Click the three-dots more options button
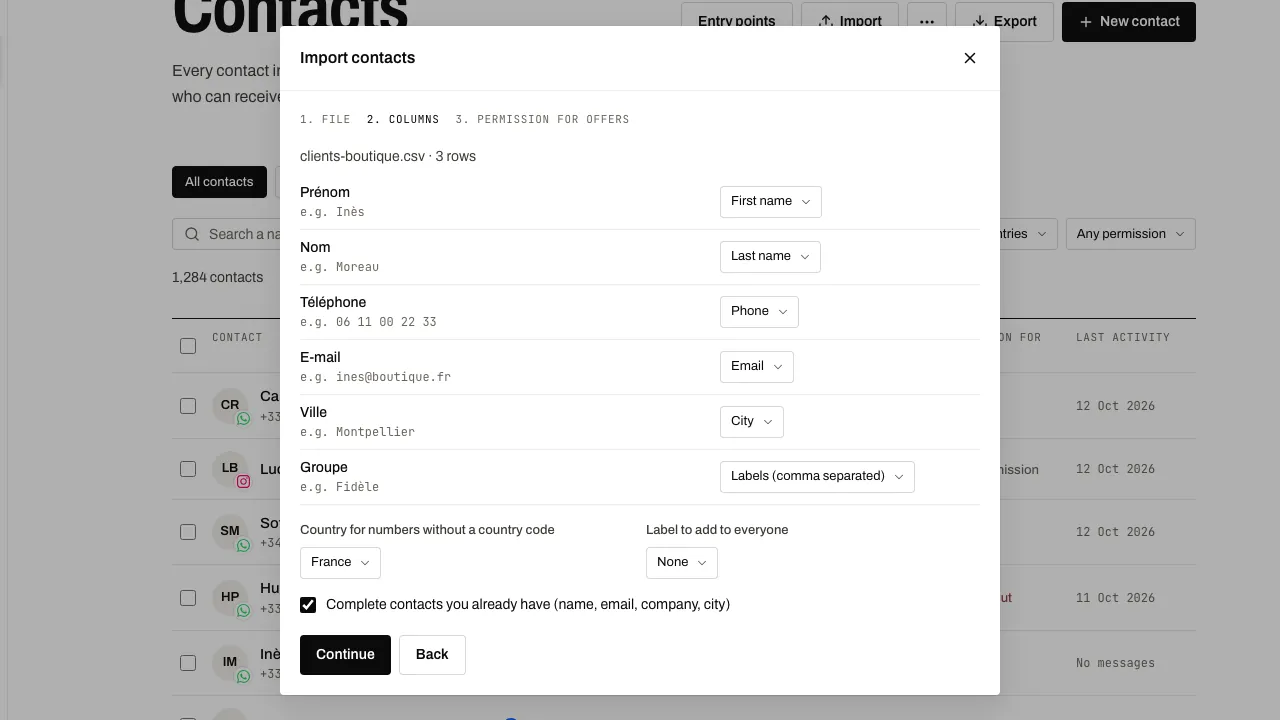1280x720 pixels. click(x=927, y=22)
